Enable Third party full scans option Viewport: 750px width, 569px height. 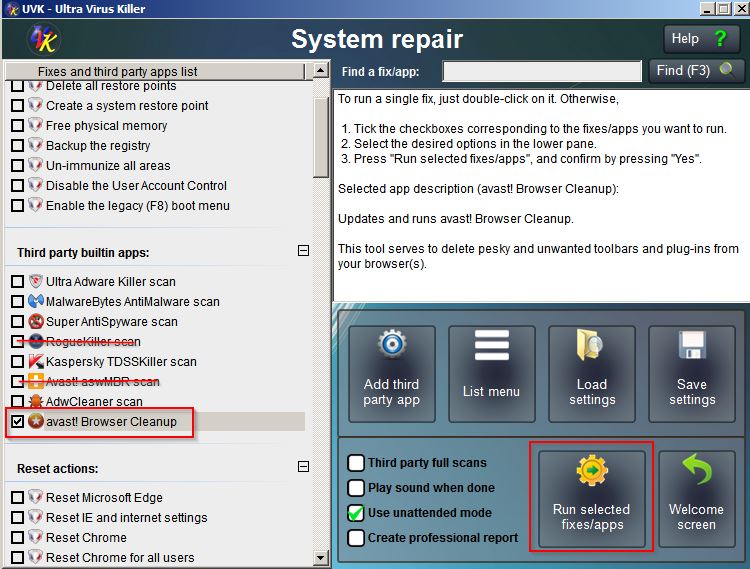click(356, 462)
